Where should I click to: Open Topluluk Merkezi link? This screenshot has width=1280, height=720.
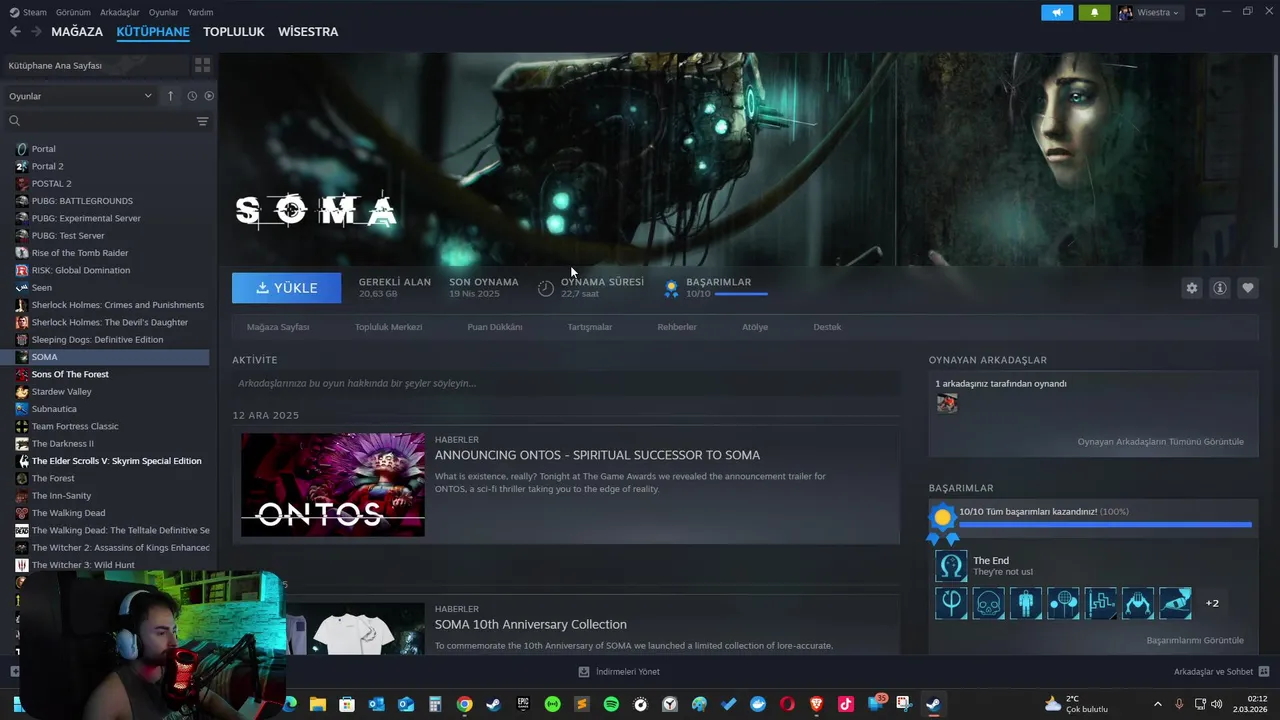coord(388,327)
